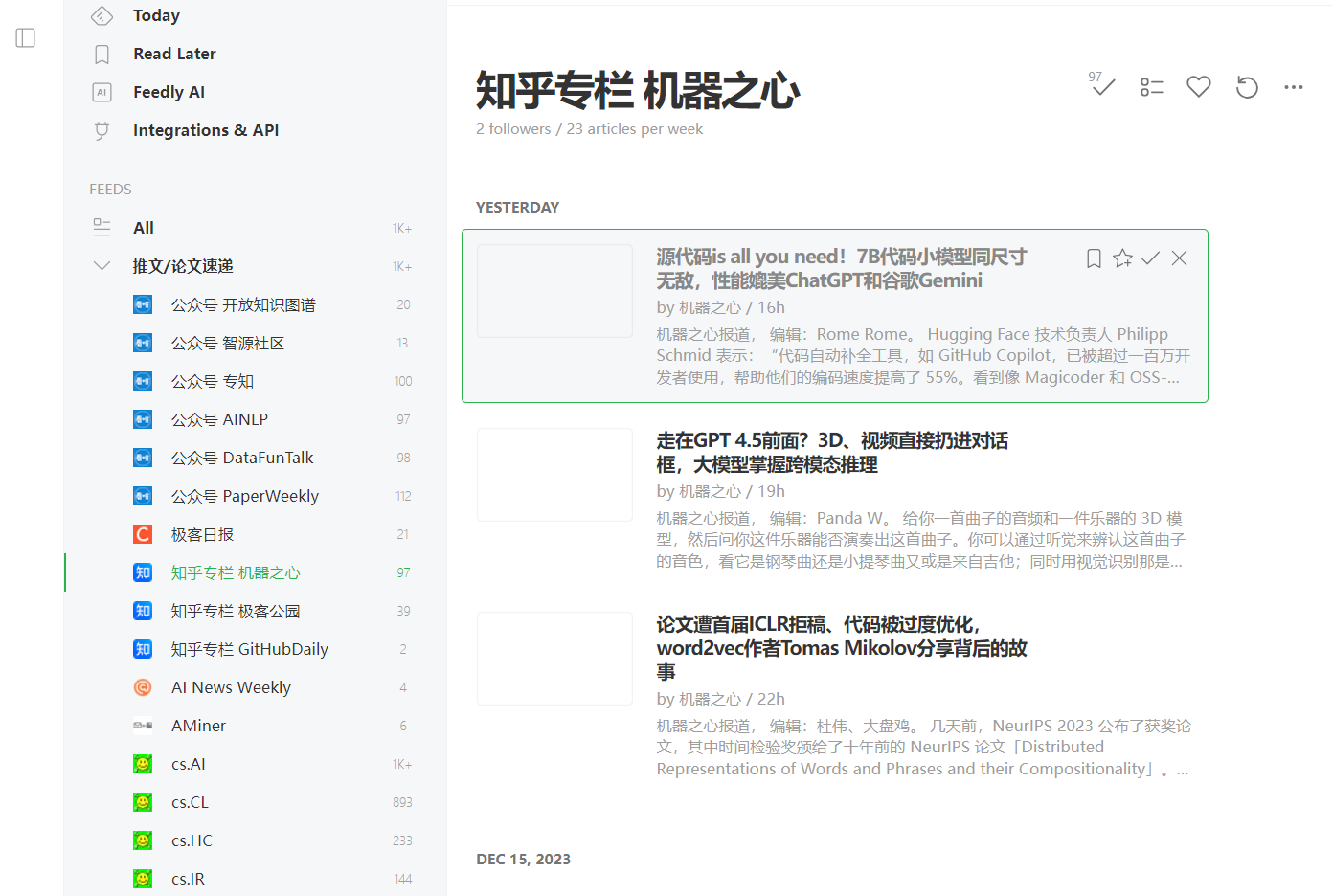Toggle the left sidebar panel icon
Viewport: 1333px width, 896px height.
coord(26,37)
